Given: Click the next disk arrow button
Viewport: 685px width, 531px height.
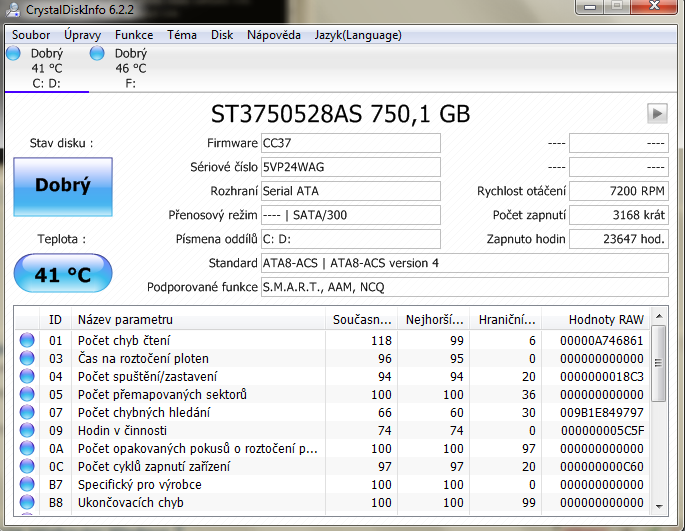Looking at the screenshot, I should (x=657, y=113).
